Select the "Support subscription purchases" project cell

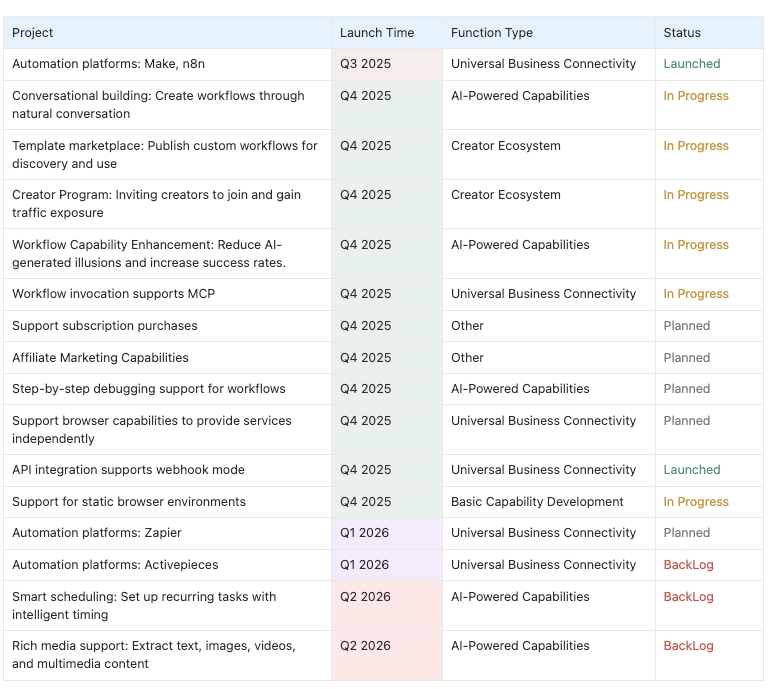point(105,326)
